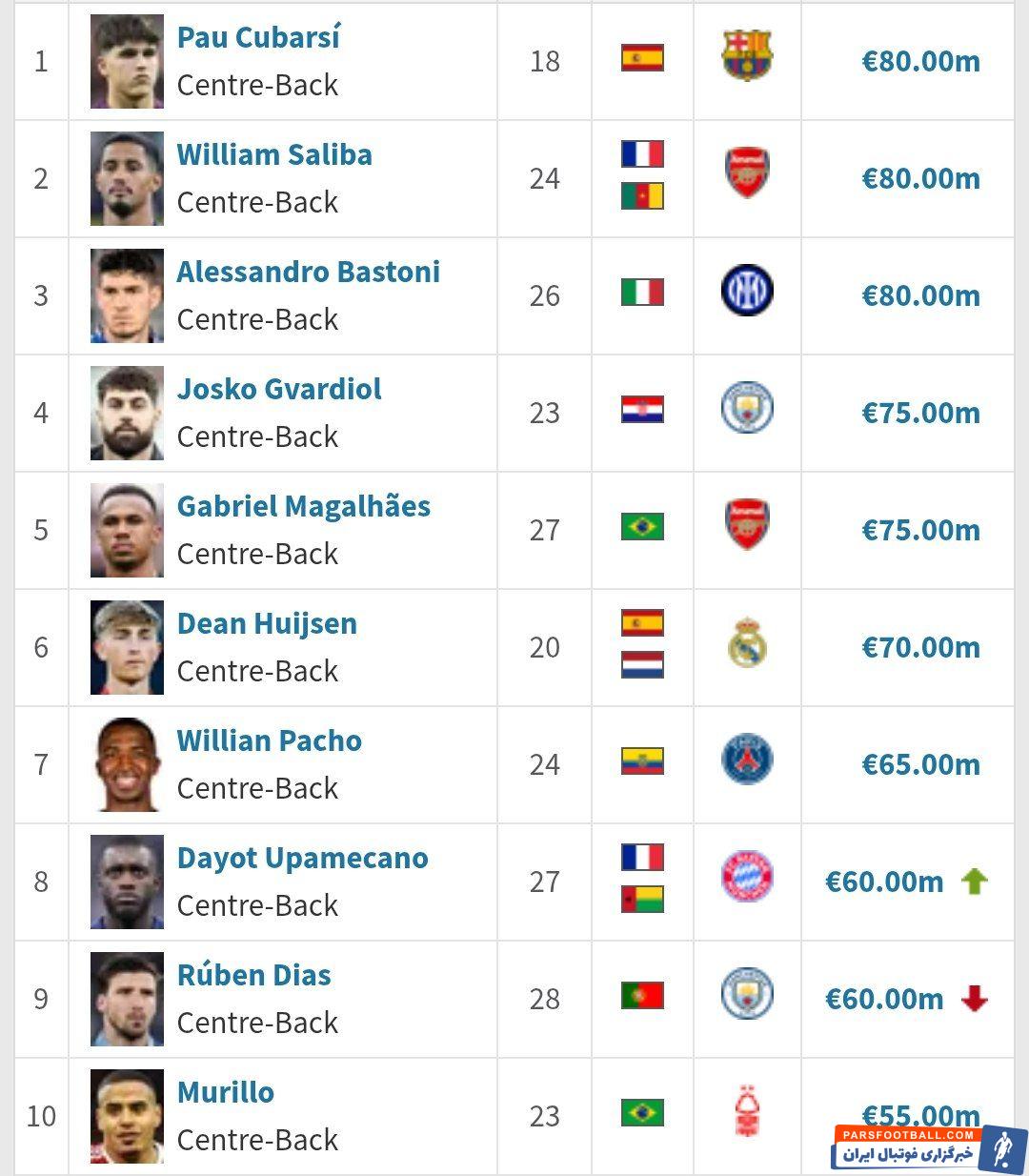Click Murillo's player photo thumbnail
Image resolution: width=1029 pixels, height=1176 pixels.
click(x=127, y=1116)
